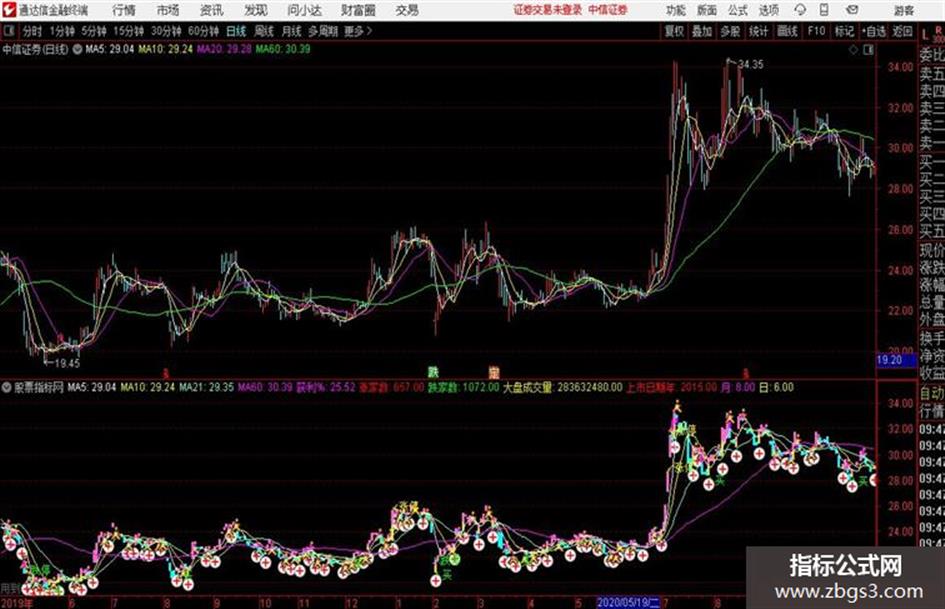Click the 叠加 overlay toolbar button
The height and width of the screenshot is (609, 945).
(x=702, y=31)
